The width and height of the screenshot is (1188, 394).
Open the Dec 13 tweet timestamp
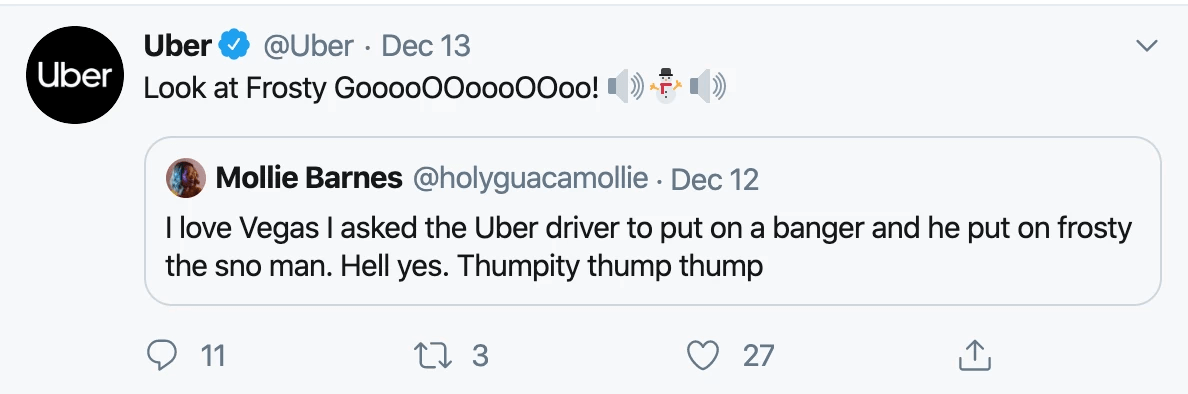tap(426, 46)
